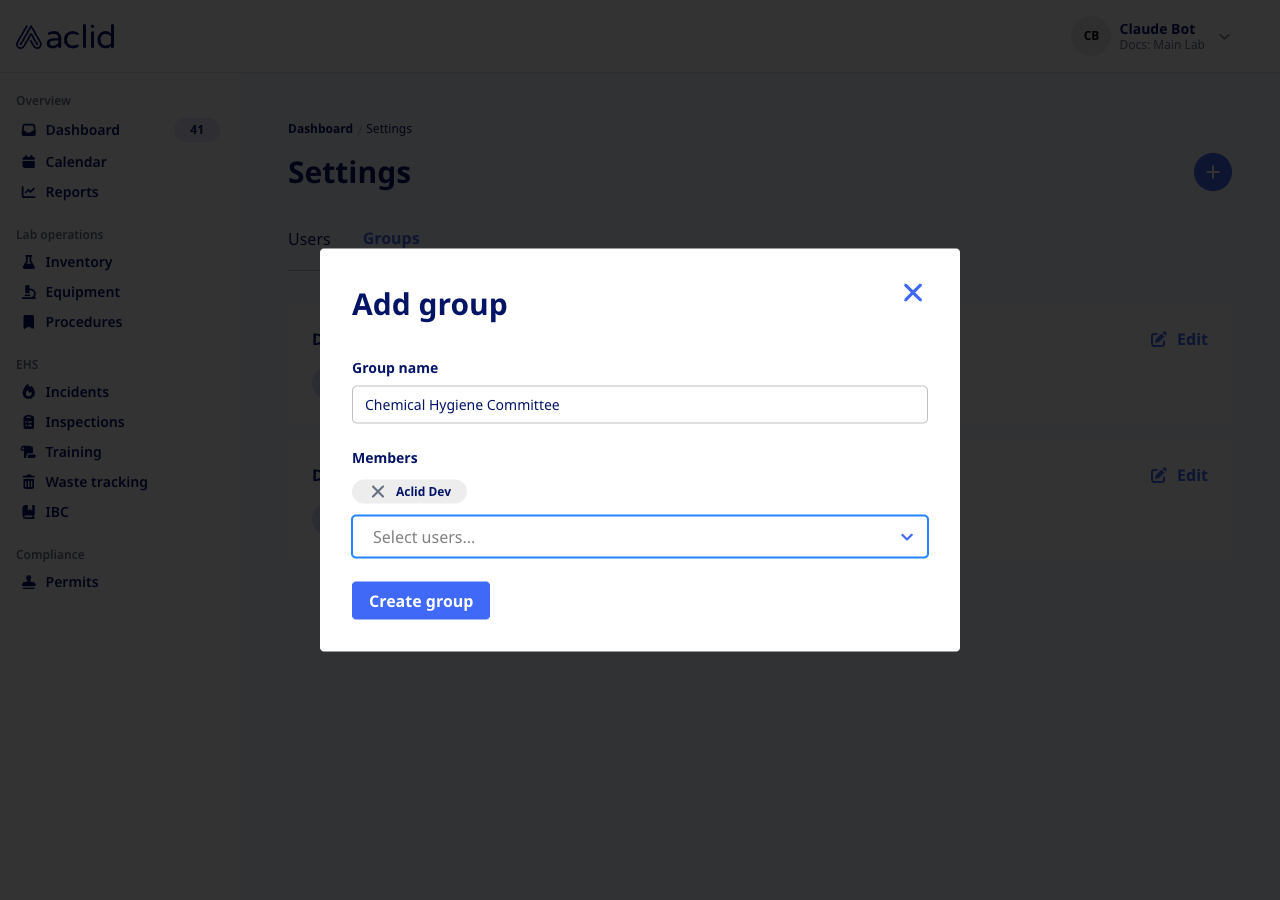Open Training icon in sidebar
The width and height of the screenshot is (1280, 900).
pyautogui.click(x=29, y=452)
